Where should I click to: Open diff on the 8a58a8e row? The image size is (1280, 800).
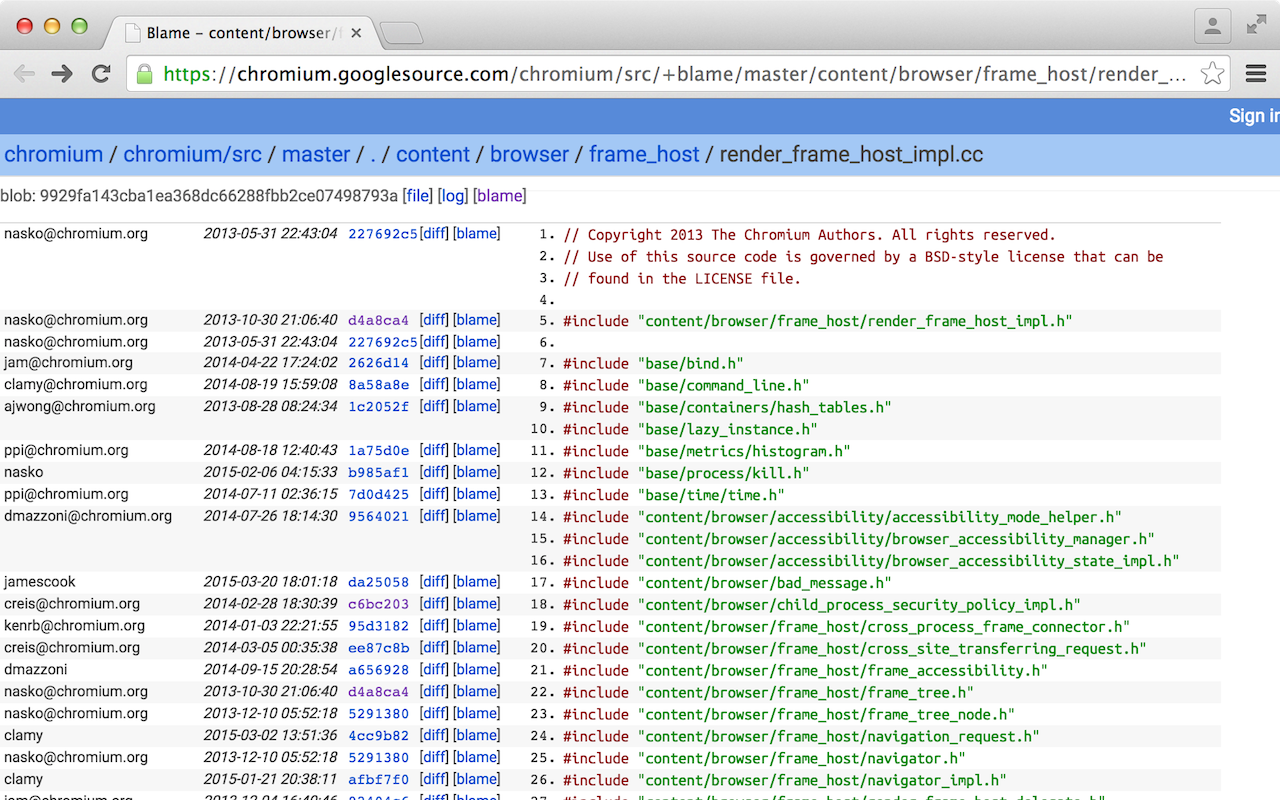(x=434, y=385)
